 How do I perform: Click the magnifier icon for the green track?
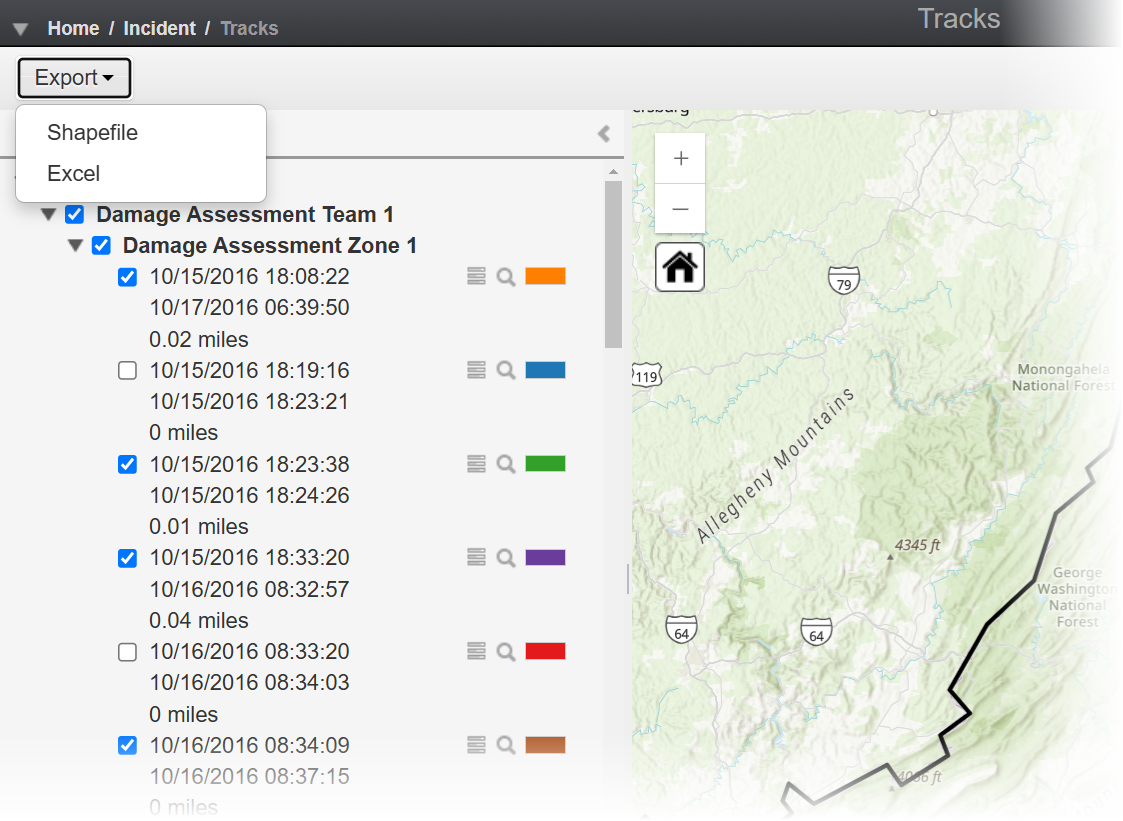pos(505,463)
